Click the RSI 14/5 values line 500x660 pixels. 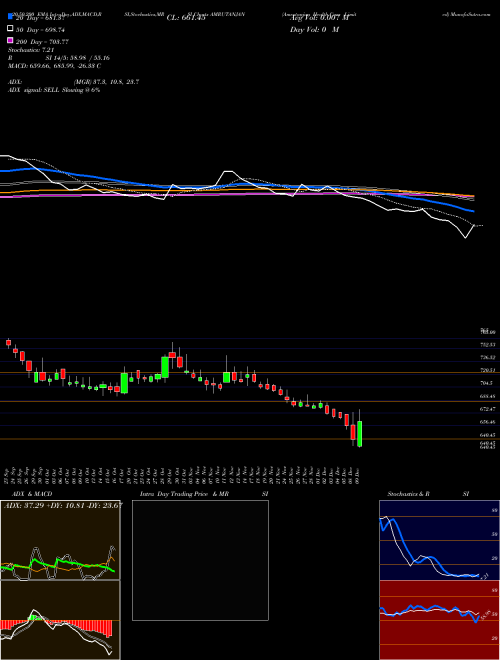[59, 58]
